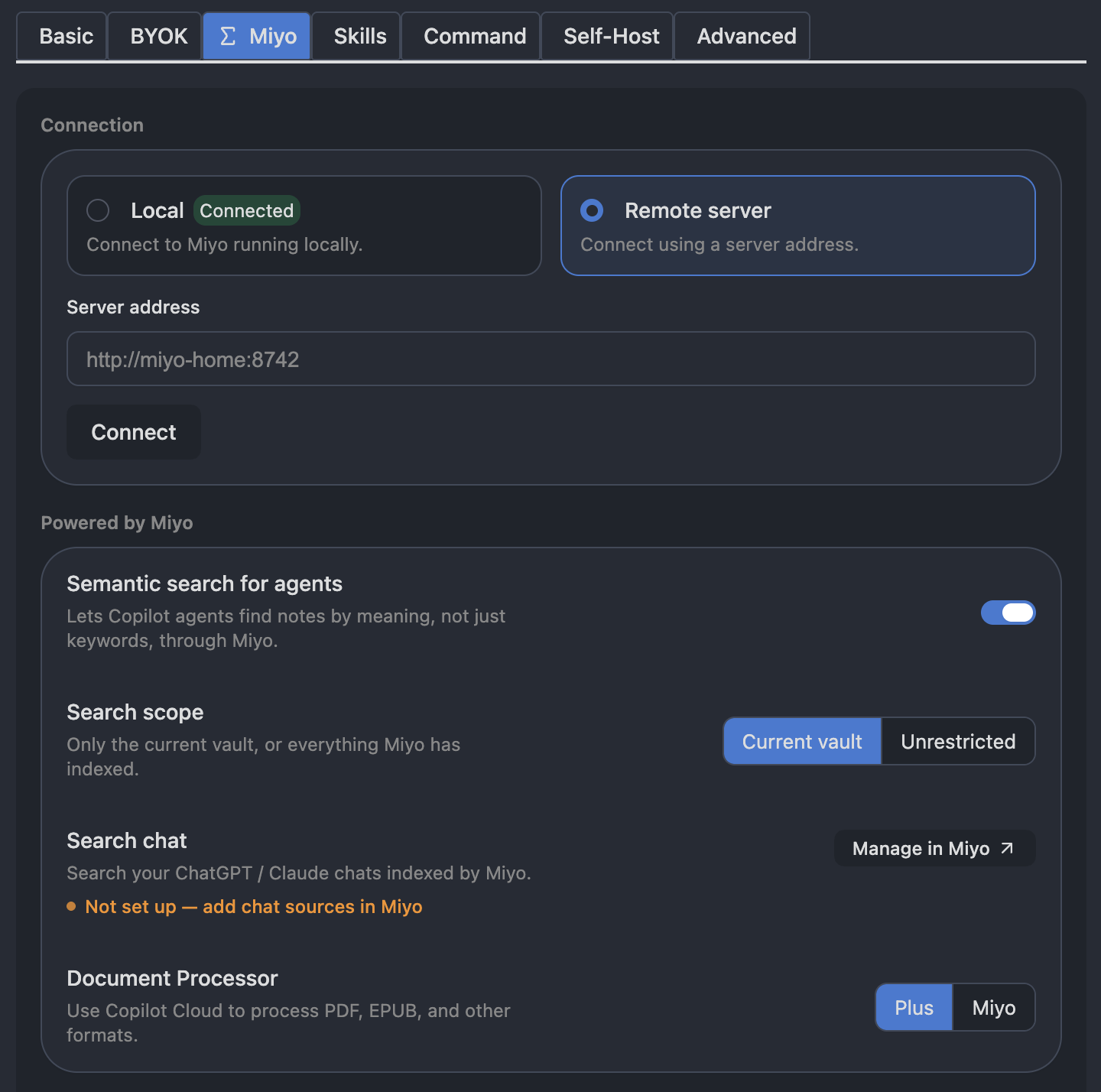Switch to the Advanced tab
The image size is (1101, 1092).
coord(742,36)
